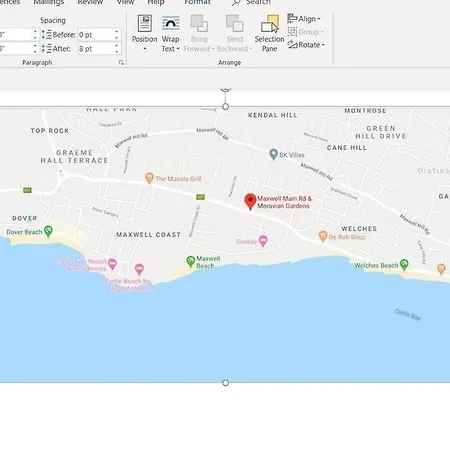Expand the Send Backward dropdown arrow
This screenshot has height=450, width=450.
click(x=251, y=49)
